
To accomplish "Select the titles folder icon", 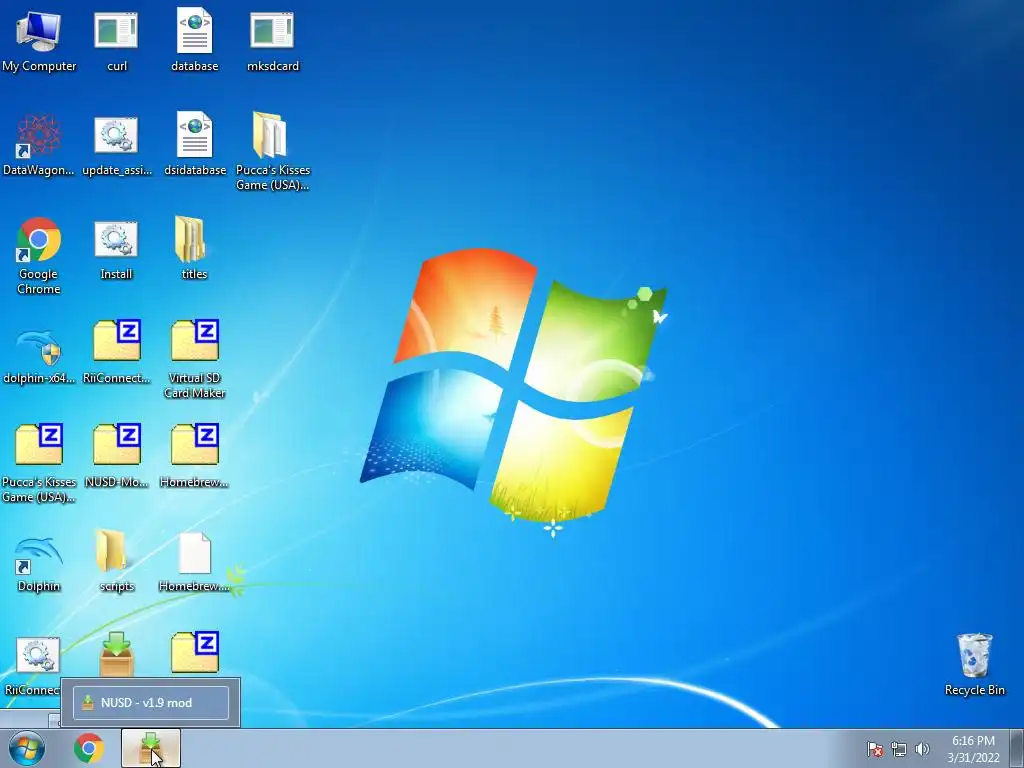I will [x=194, y=248].
